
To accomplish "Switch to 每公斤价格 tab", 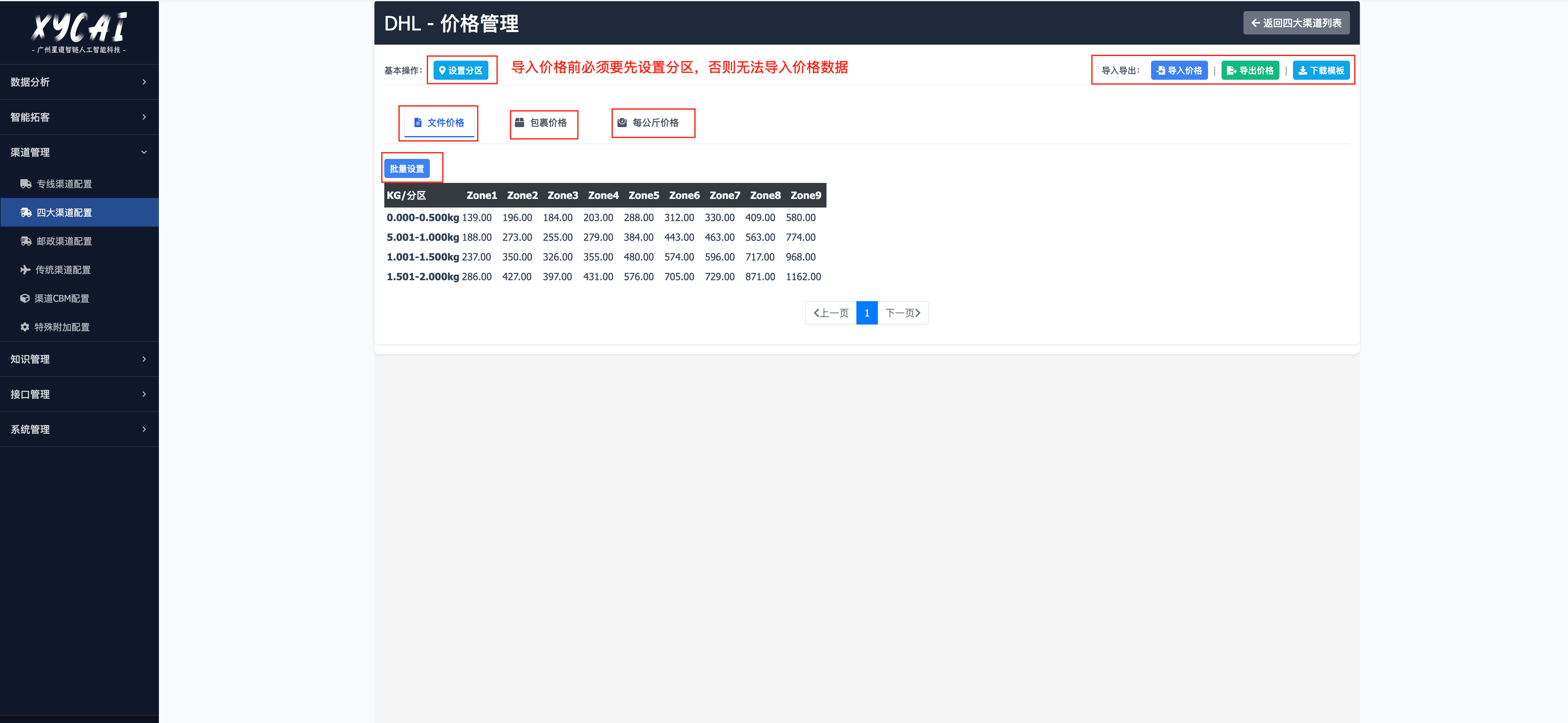I will pos(648,122).
